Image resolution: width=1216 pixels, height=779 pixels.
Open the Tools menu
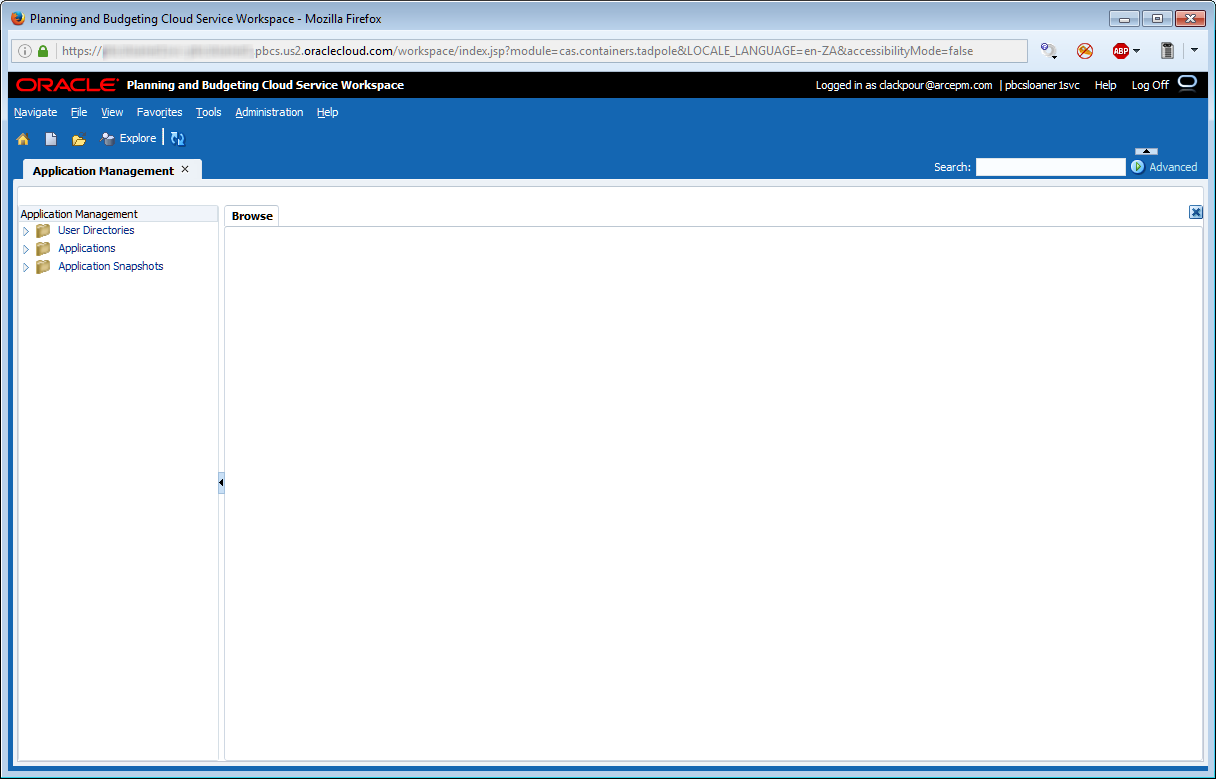[x=209, y=112]
